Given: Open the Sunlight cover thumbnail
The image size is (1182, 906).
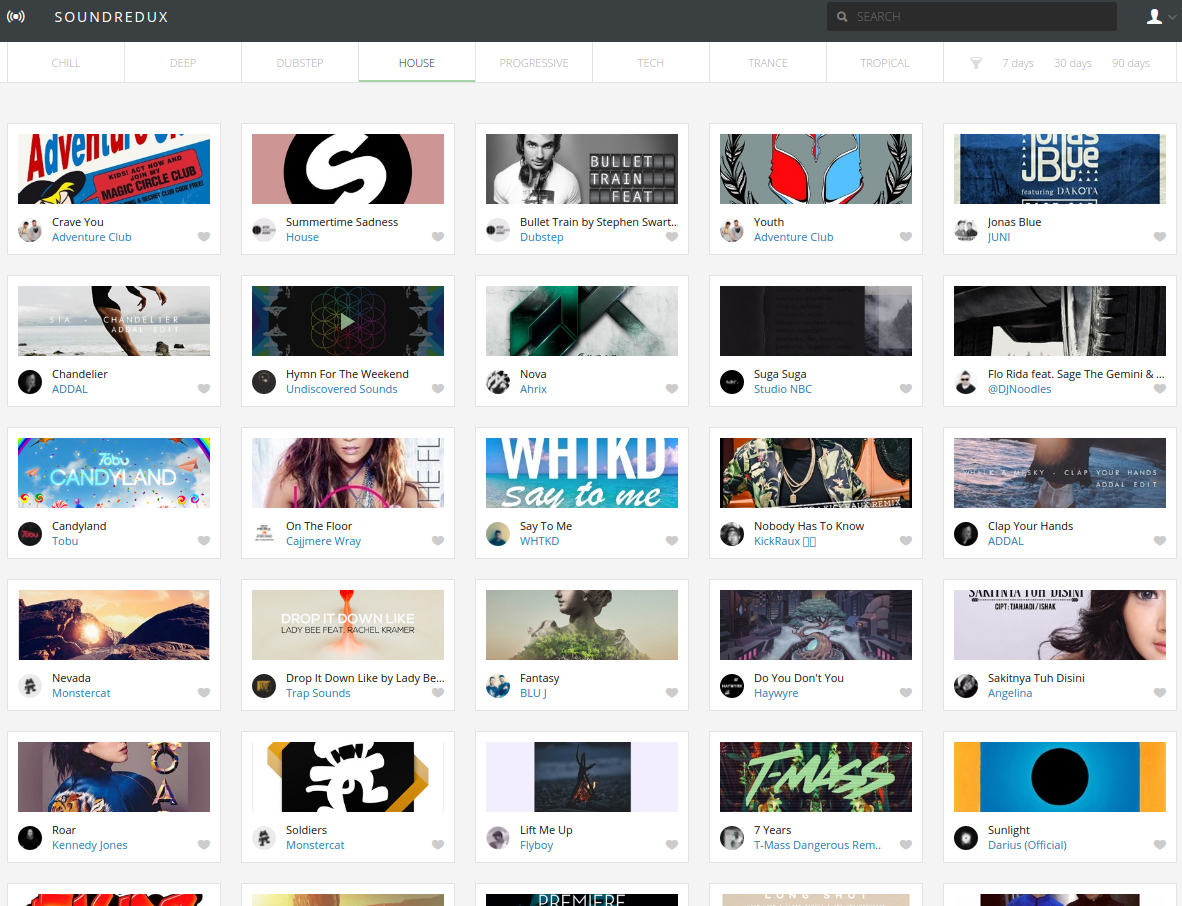Looking at the screenshot, I should [1060, 777].
